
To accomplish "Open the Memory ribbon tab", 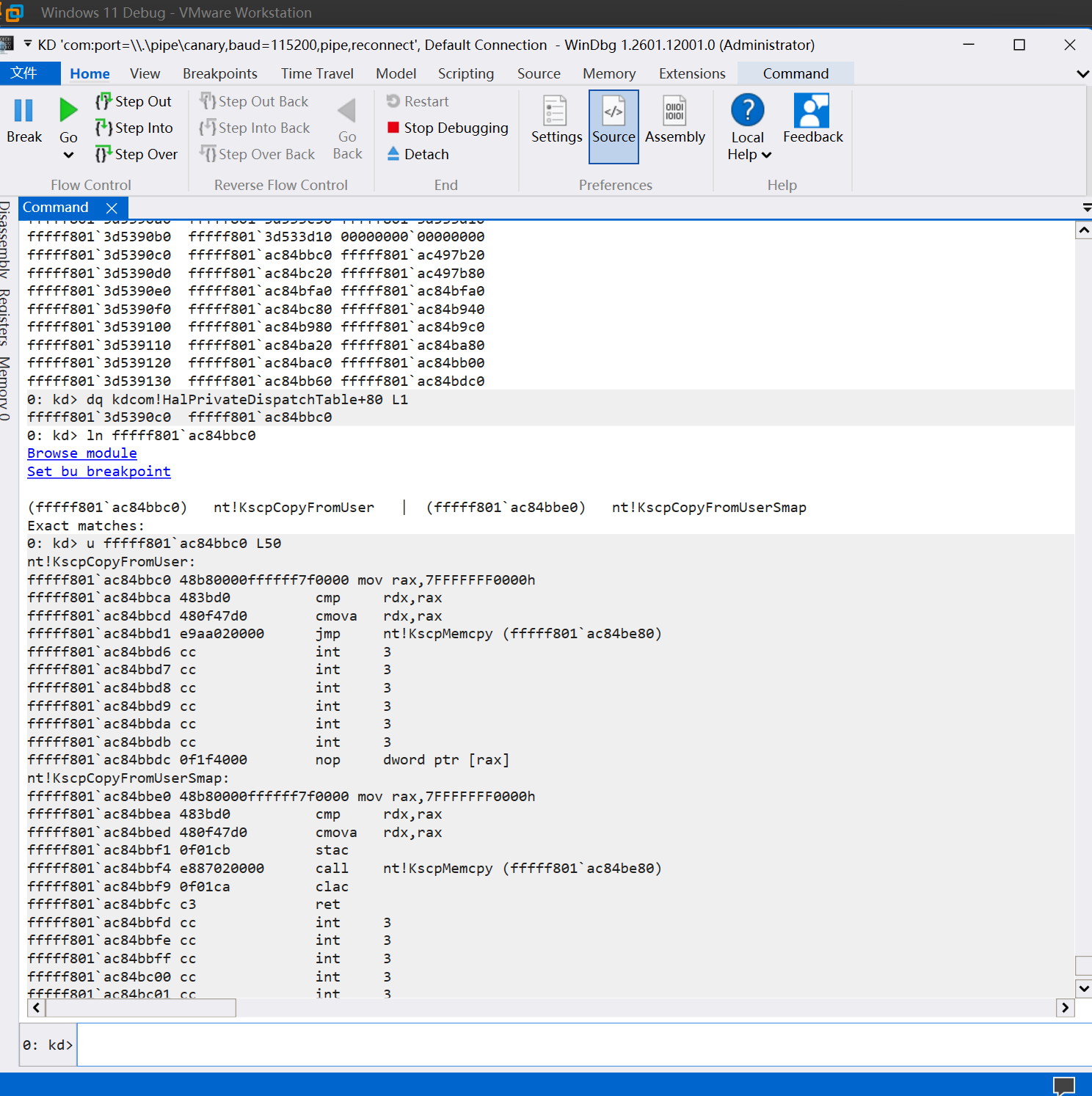I will (609, 73).
